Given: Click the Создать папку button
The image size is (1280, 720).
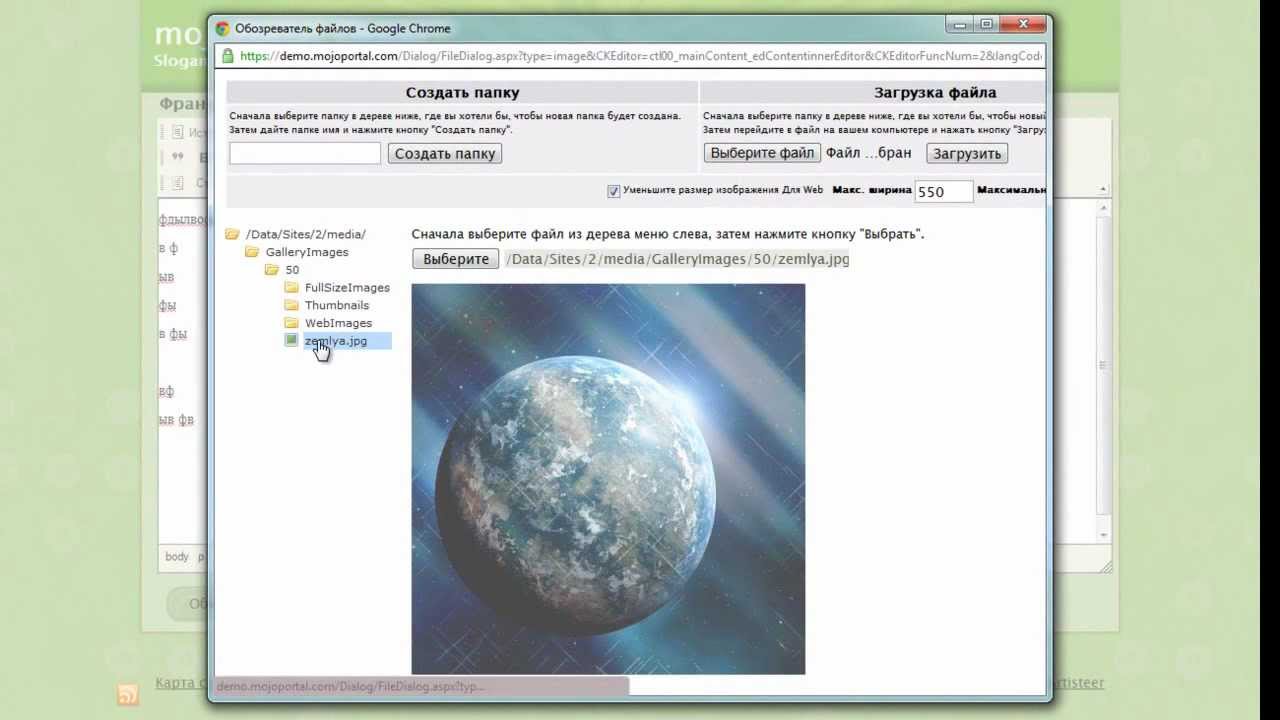Looking at the screenshot, I should 445,153.
